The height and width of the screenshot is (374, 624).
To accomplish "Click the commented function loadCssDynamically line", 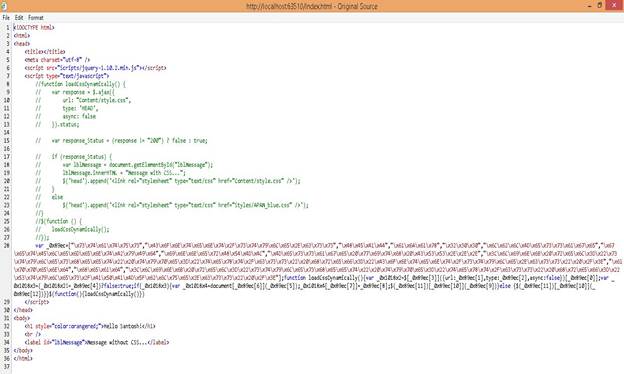I will point(81,84).
